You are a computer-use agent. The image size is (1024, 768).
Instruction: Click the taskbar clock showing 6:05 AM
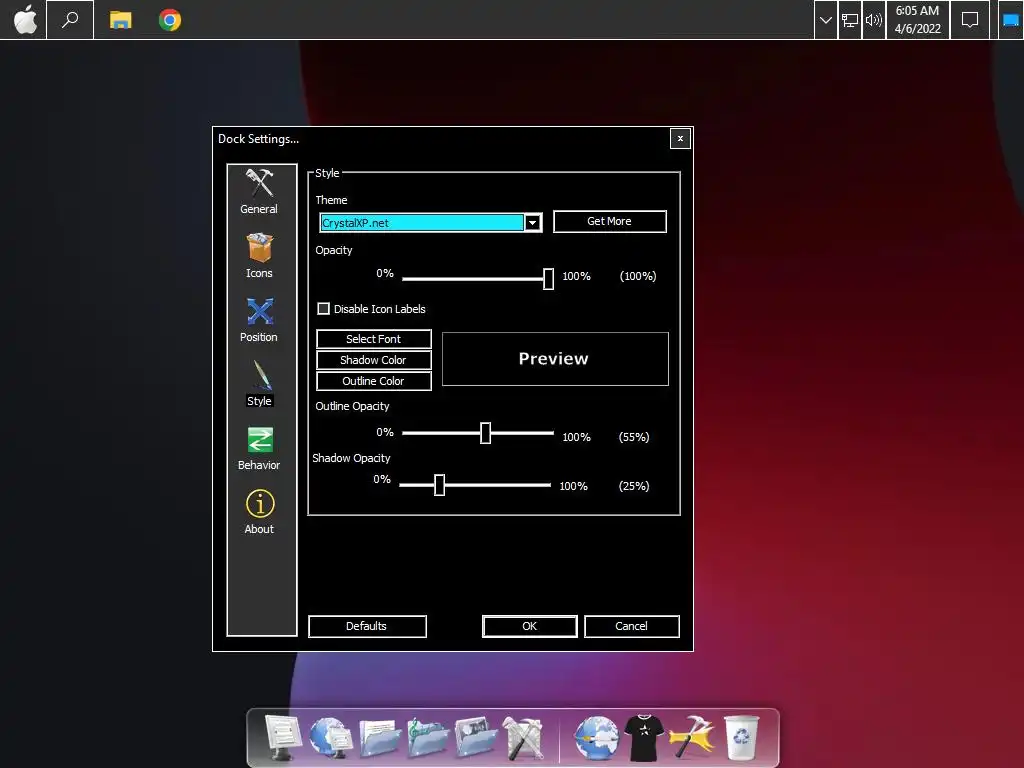917,20
